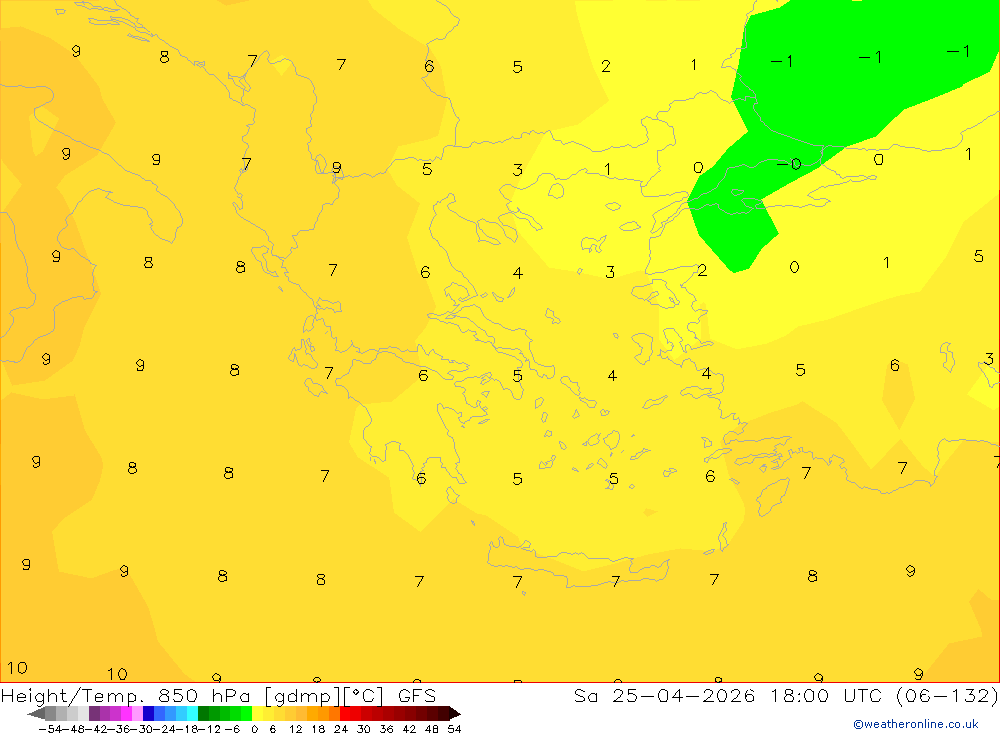Click the -6 legend label
The image size is (1000, 733).
[232, 729]
